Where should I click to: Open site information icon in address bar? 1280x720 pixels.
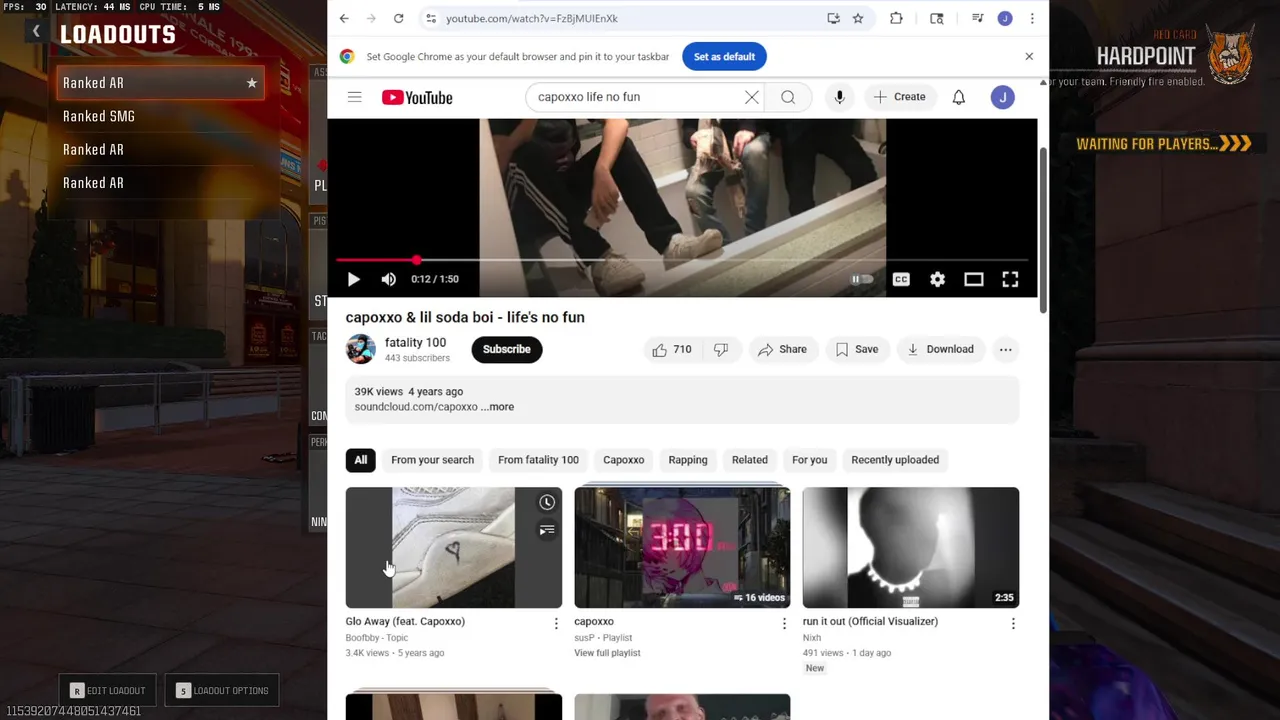click(431, 18)
